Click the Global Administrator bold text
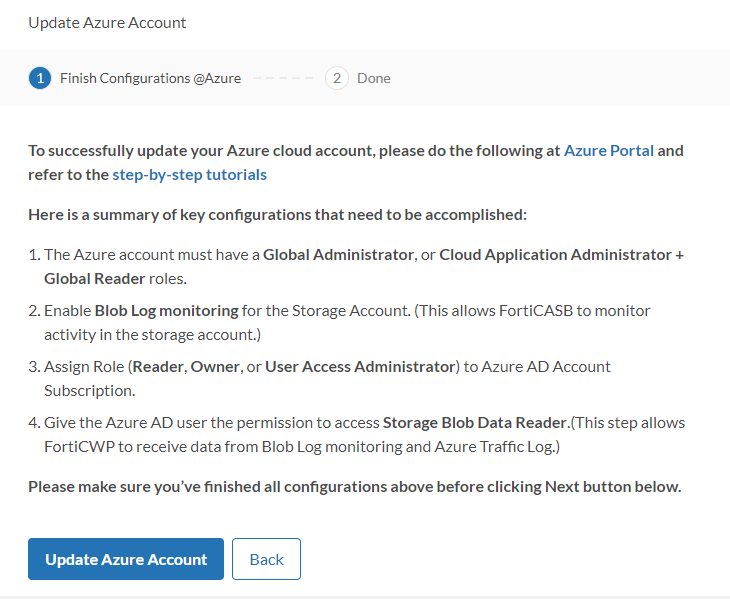This screenshot has width=730, height=599. (338, 255)
